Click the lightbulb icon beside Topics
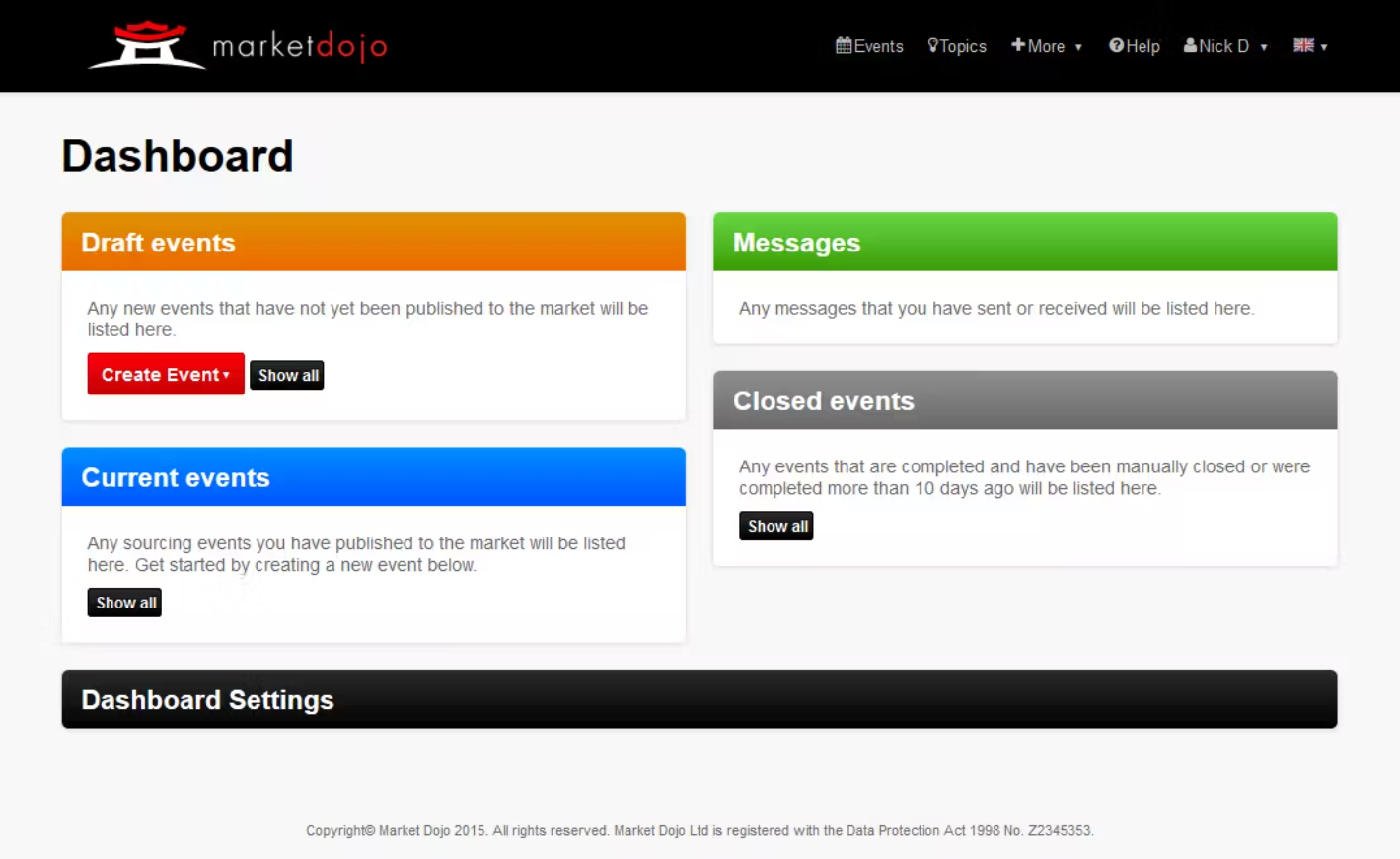Screen dimensions: 1400x859 point(932,45)
